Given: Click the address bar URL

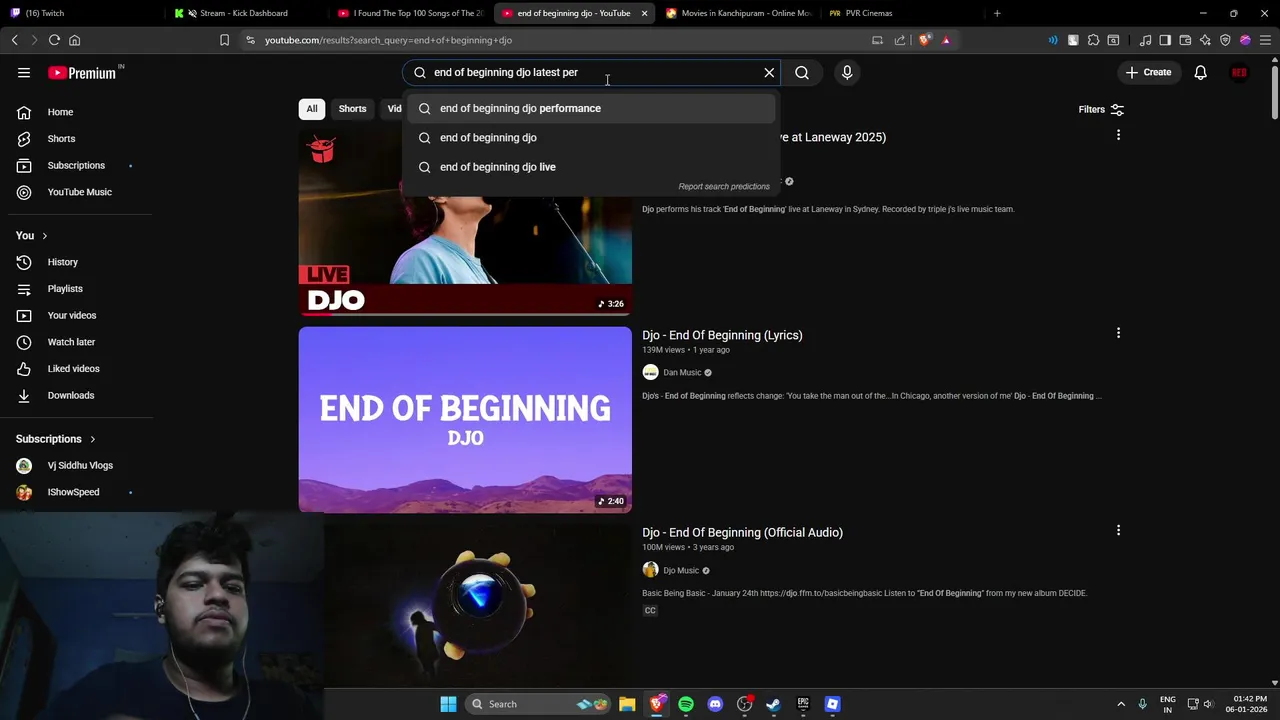Looking at the screenshot, I should 388,40.
